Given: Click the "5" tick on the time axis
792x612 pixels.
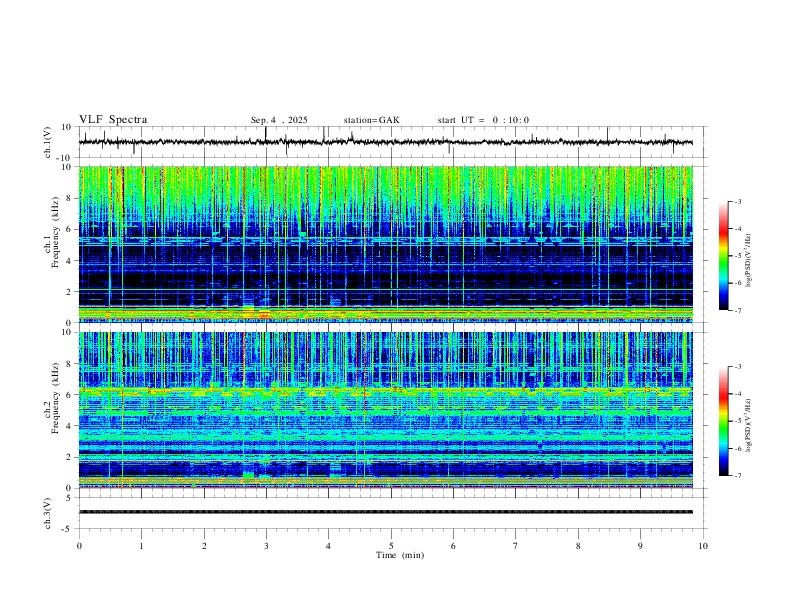Looking at the screenshot, I should tap(391, 546).
